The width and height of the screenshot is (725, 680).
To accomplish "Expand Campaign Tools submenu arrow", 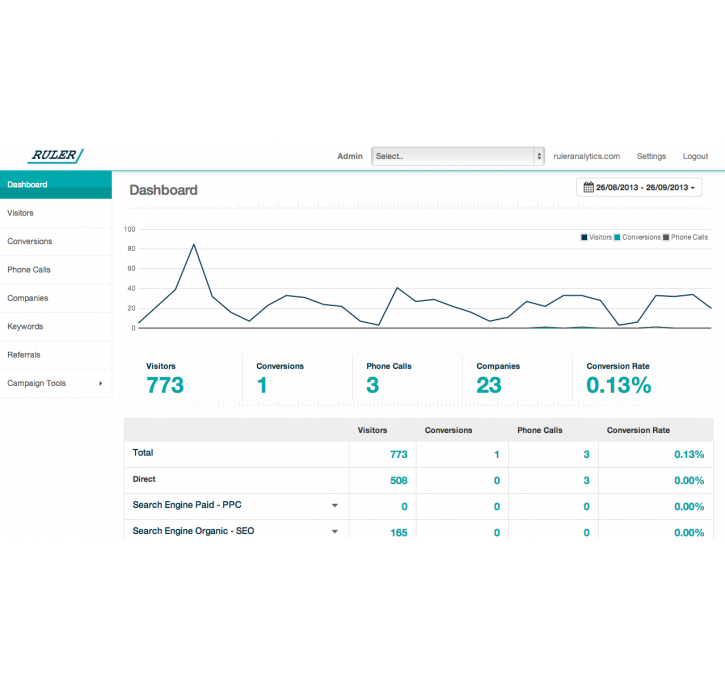I will pos(100,383).
